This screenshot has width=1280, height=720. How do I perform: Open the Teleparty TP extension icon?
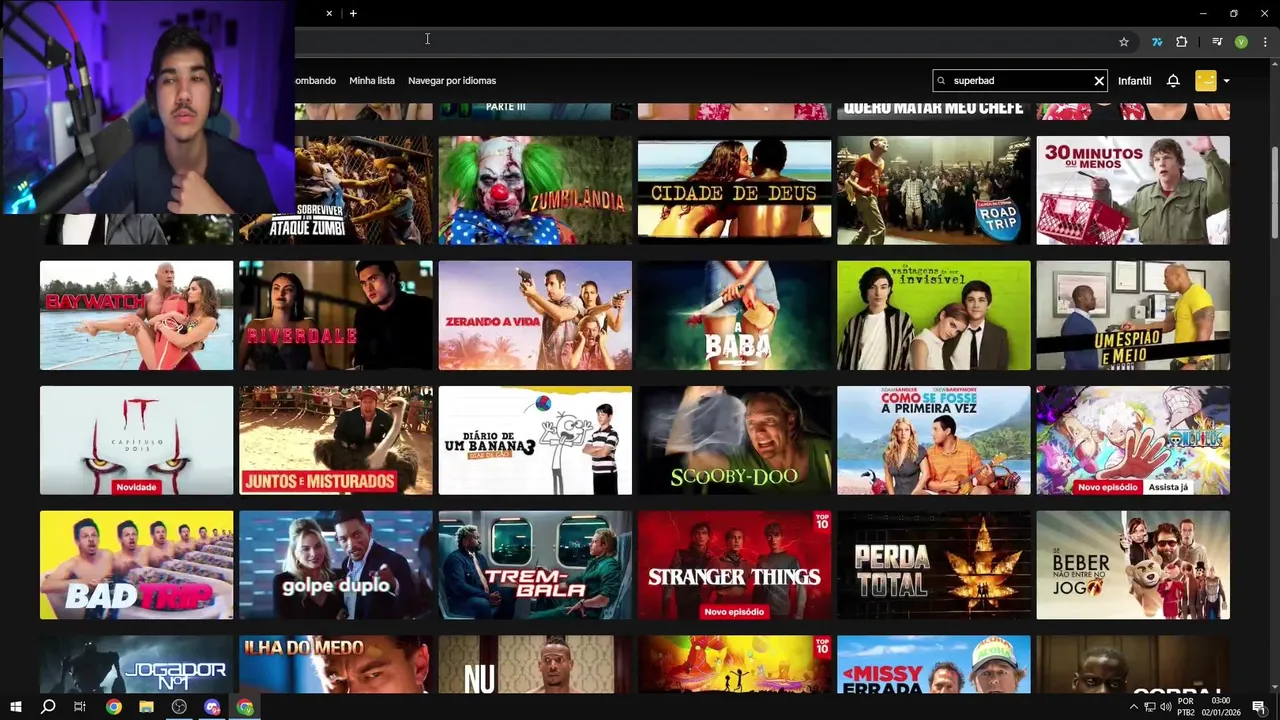coord(1157,42)
